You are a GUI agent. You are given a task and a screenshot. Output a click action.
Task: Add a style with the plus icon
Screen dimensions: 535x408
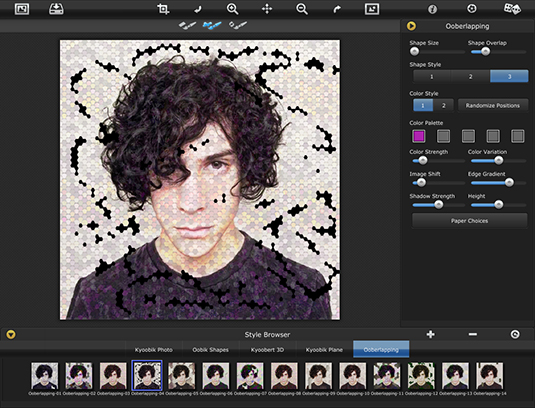tap(431, 334)
